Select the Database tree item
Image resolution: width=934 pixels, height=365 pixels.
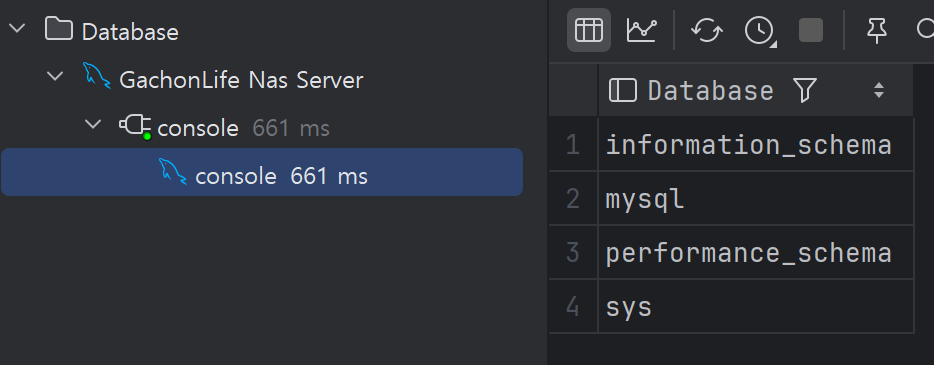pos(130,32)
